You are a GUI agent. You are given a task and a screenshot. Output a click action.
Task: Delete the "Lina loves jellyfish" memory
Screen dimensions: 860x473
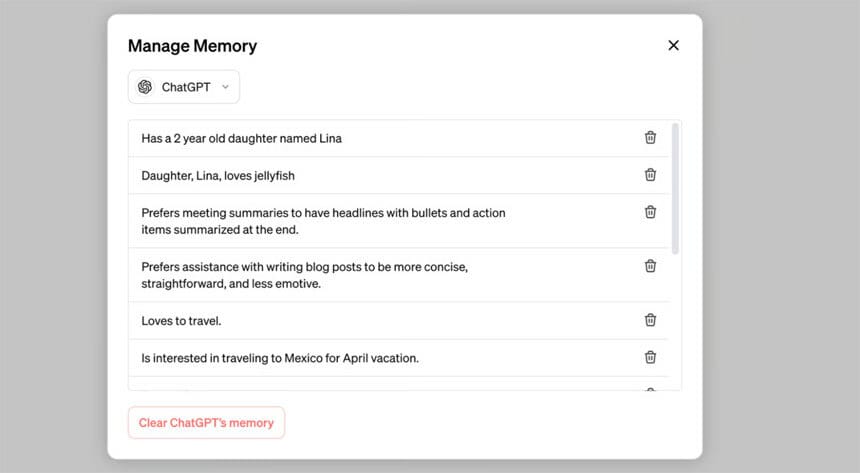[650, 175]
